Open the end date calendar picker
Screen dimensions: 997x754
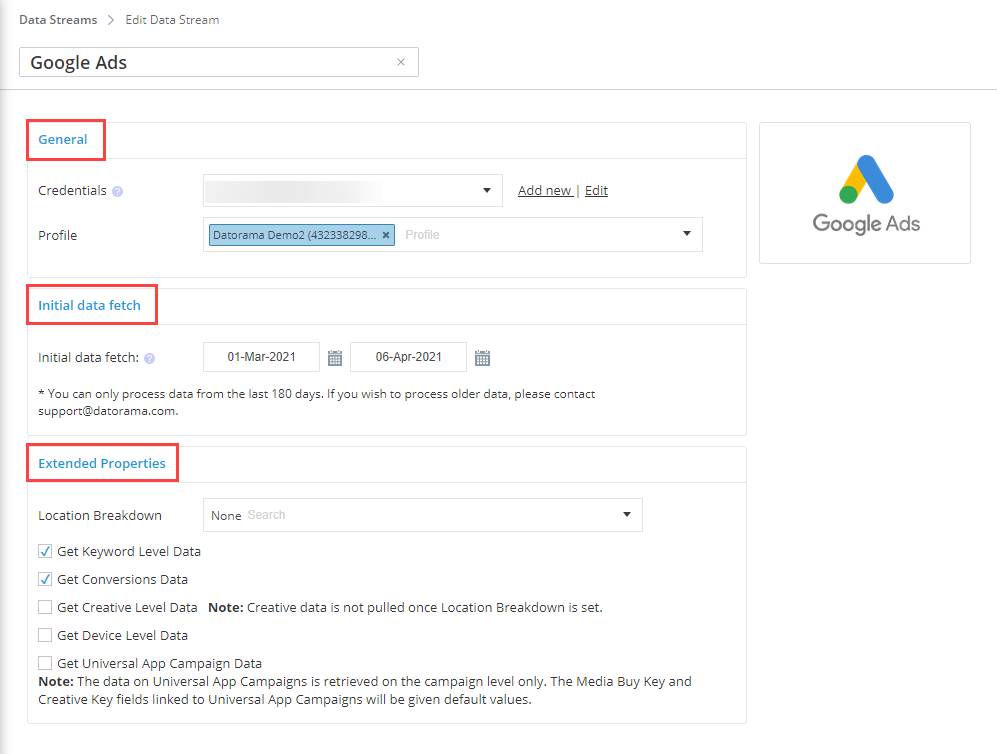click(x=482, y=358)
